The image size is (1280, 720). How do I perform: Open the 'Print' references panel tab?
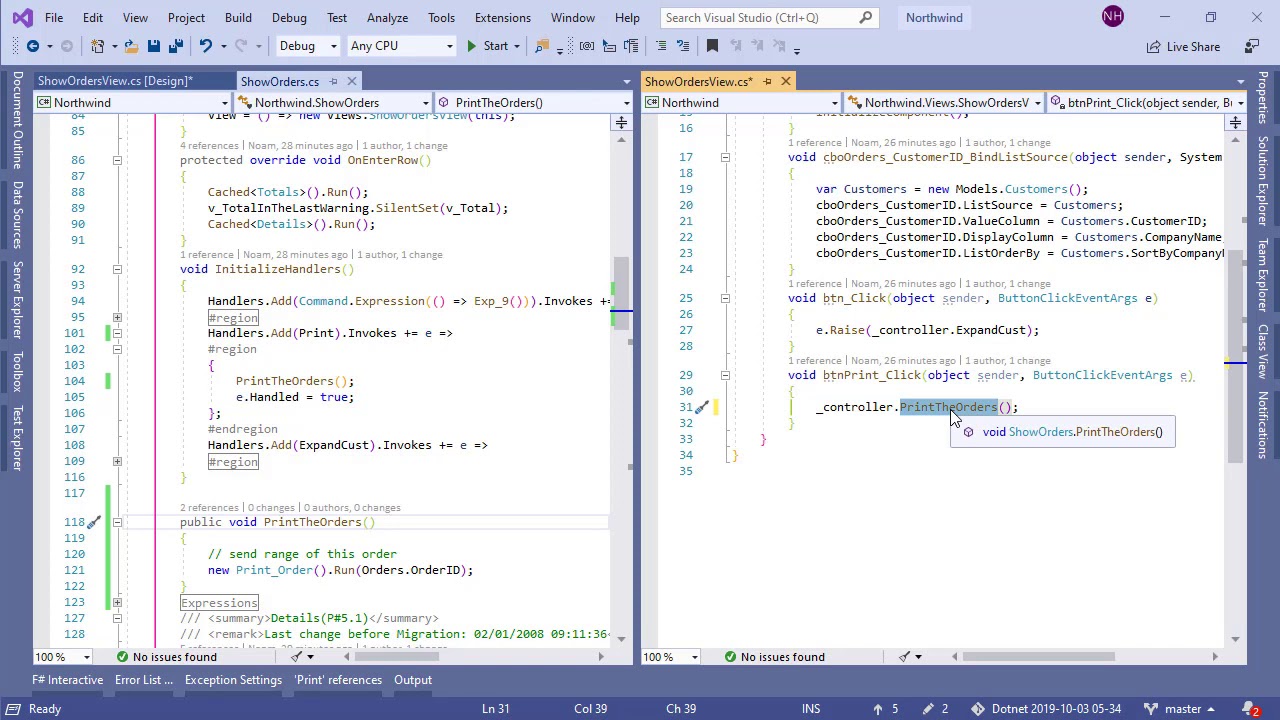(338, 680)
